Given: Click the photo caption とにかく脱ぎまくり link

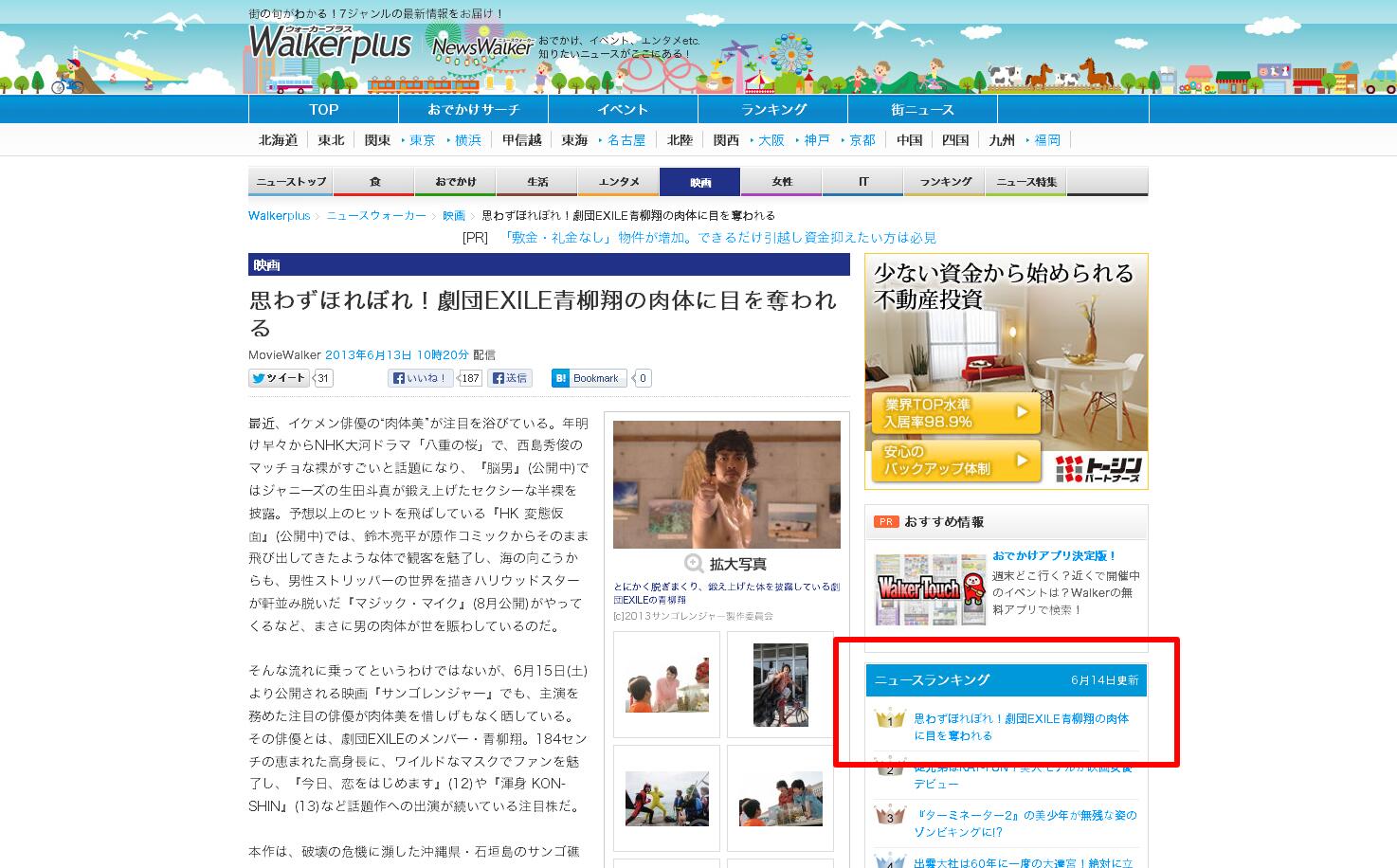Looking at the screenshot, I should pos(727,593).
